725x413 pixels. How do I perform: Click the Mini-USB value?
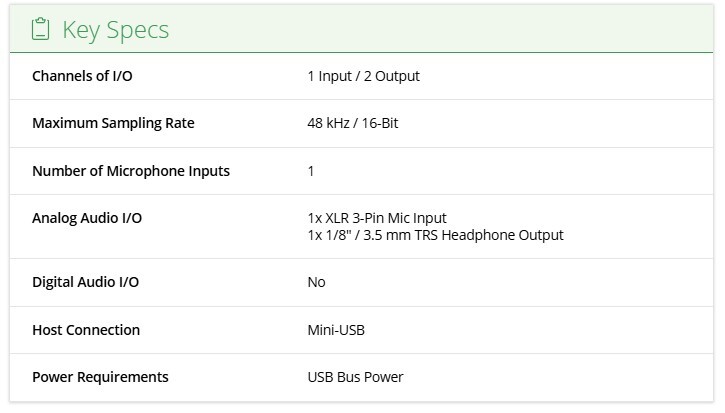(x=336, y=330)
